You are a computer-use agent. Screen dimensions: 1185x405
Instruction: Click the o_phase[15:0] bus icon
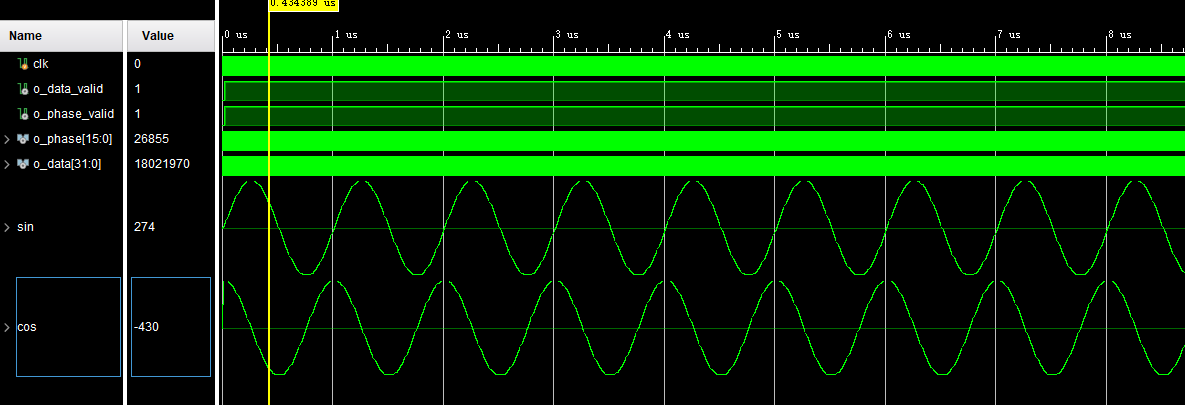[x=23, y=139]
